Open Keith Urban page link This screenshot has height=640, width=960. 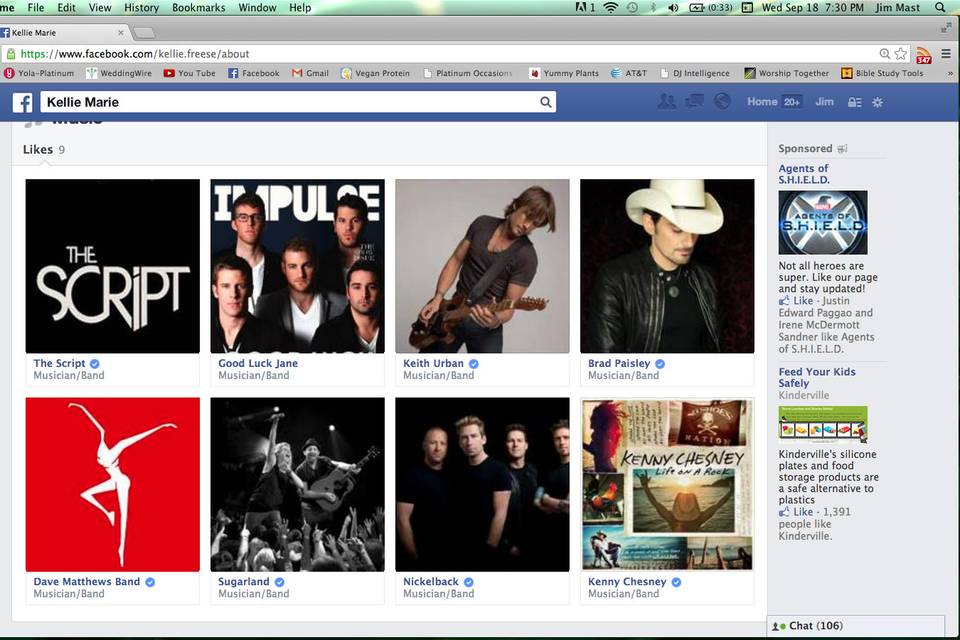433,363
